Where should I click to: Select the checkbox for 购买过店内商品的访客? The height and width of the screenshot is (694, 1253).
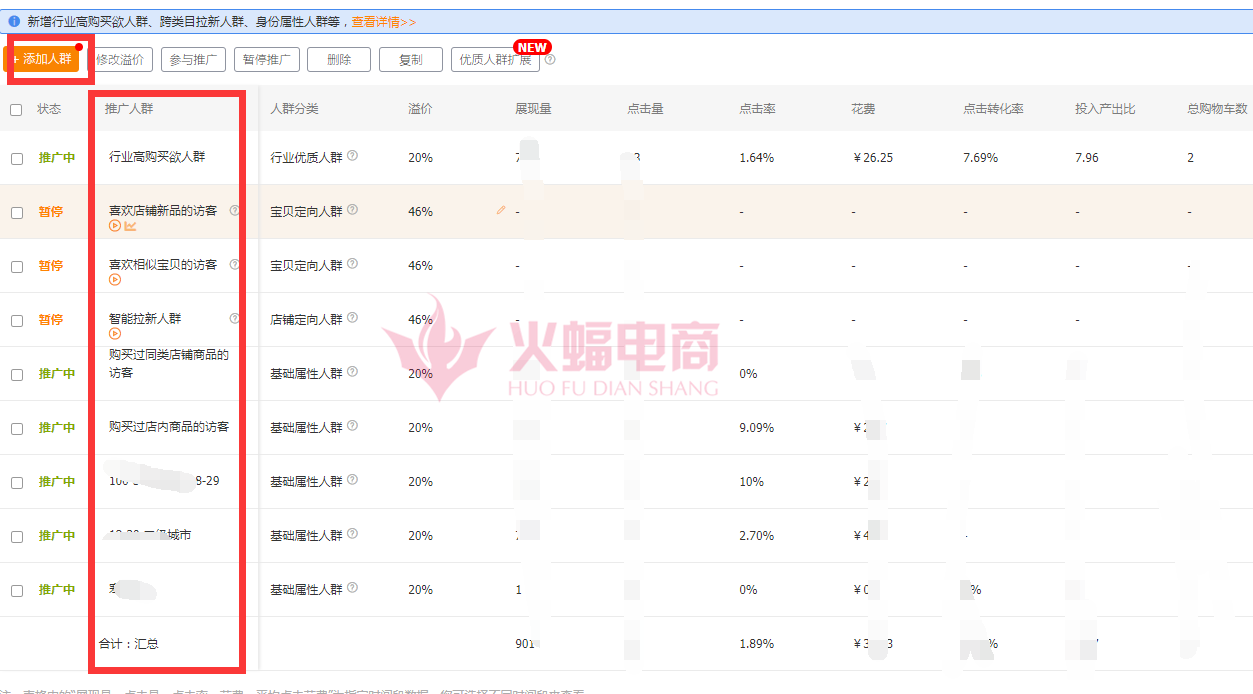coord(16,429)
